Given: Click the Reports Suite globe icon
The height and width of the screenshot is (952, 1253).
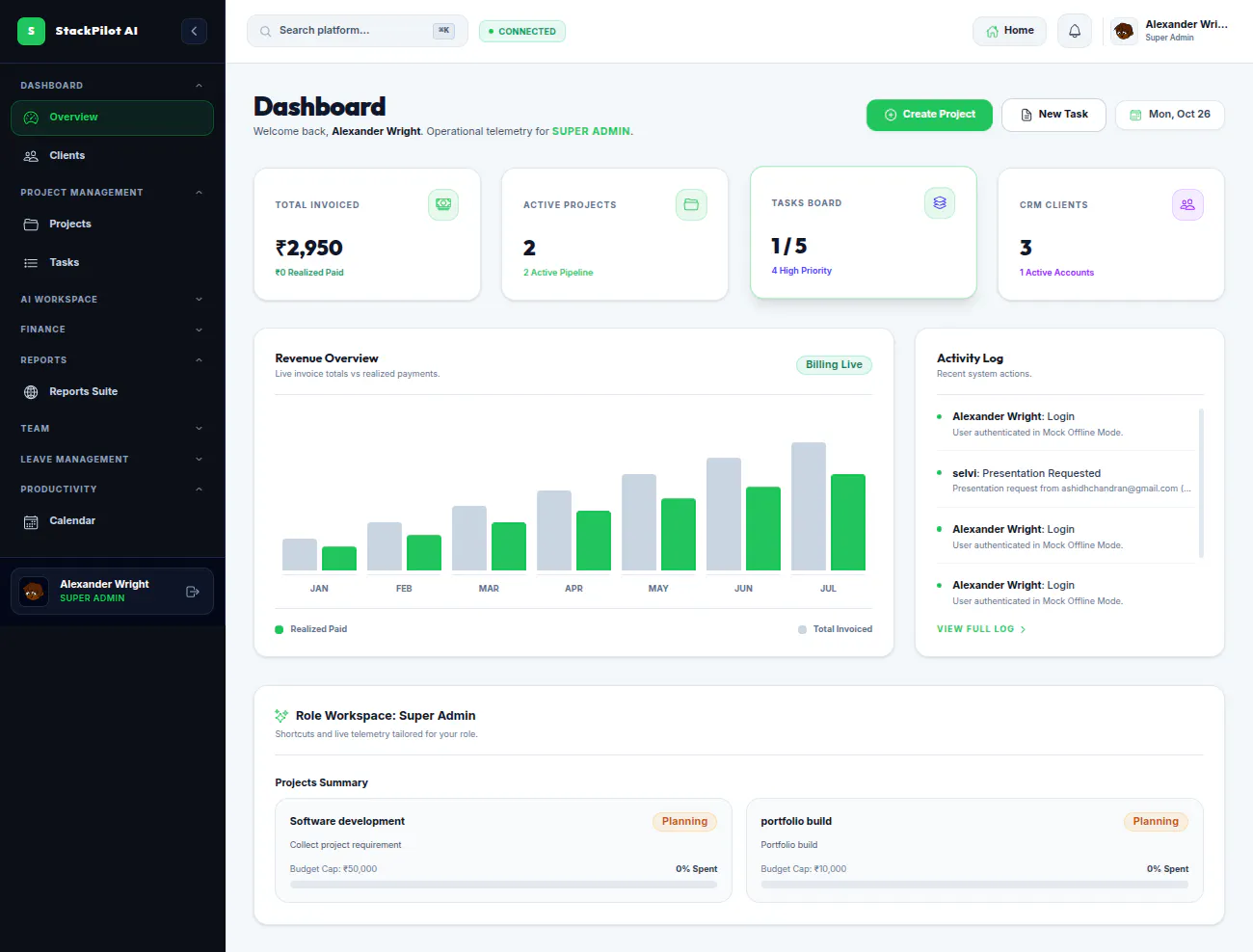Looking at the screenshot, I should 31,392.
